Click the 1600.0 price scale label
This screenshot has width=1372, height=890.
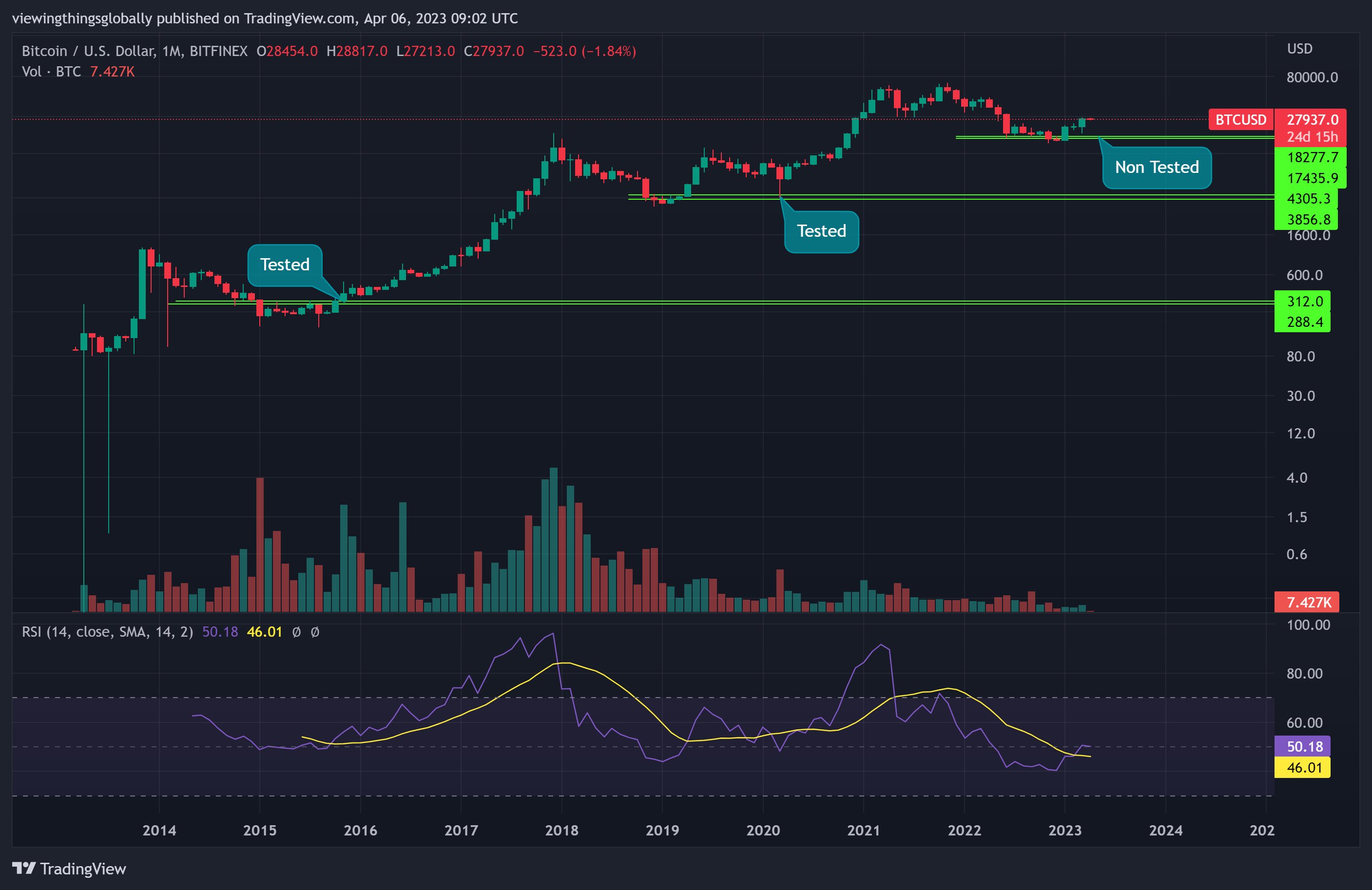coord(1308,236)
